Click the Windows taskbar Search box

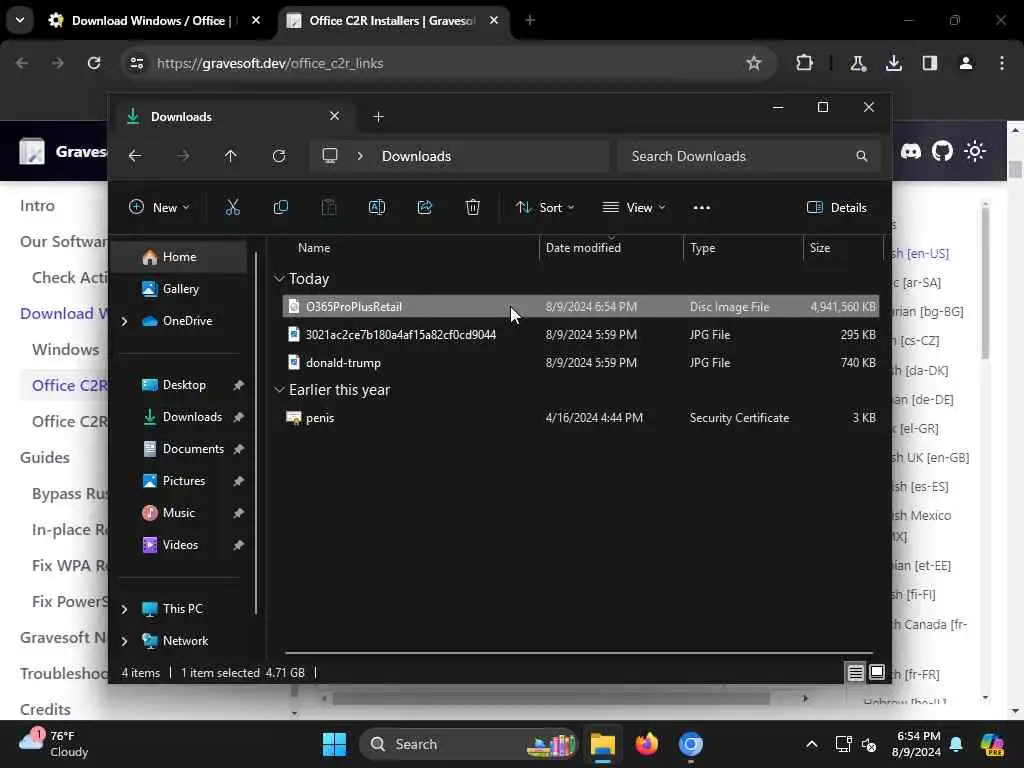[x=469, y=744]
